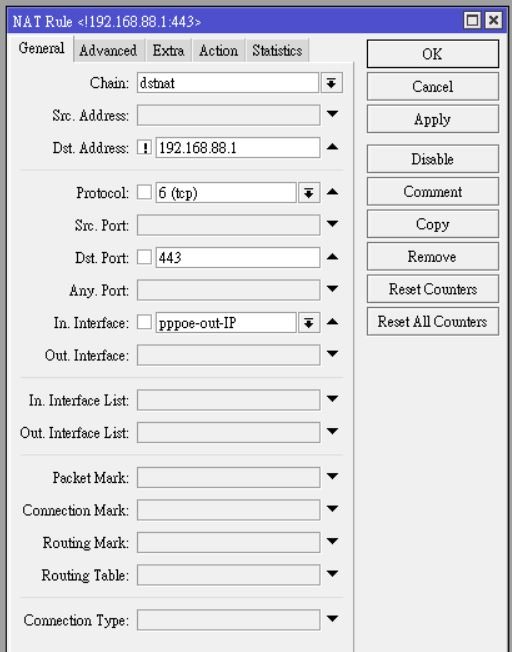Screen dimensions: 512x652
Task: Click the Protocol field showing 6 (tcp)
Action: click(226, 193)
